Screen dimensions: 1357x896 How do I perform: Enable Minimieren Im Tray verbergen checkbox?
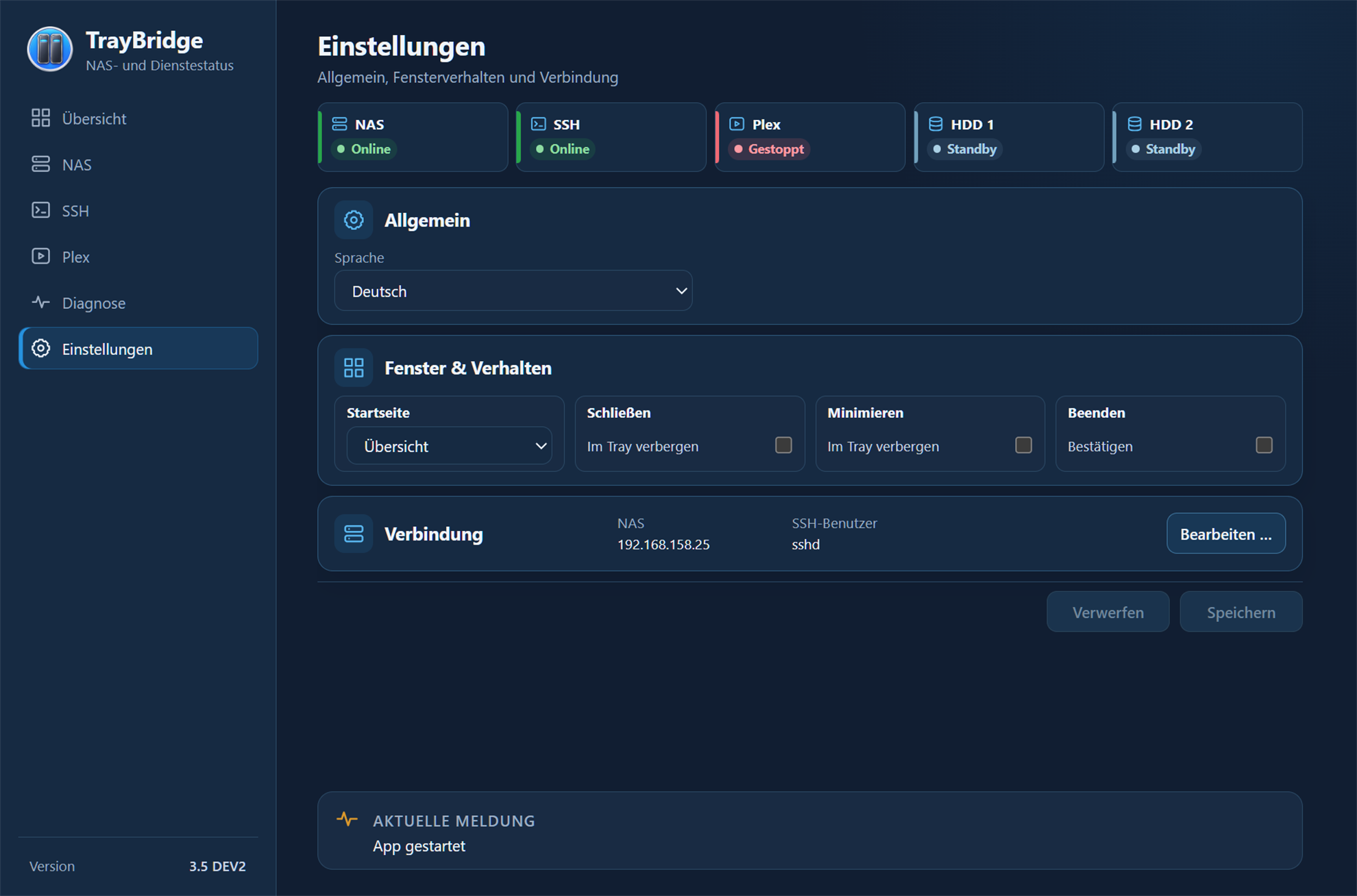tap(1023, 445)
